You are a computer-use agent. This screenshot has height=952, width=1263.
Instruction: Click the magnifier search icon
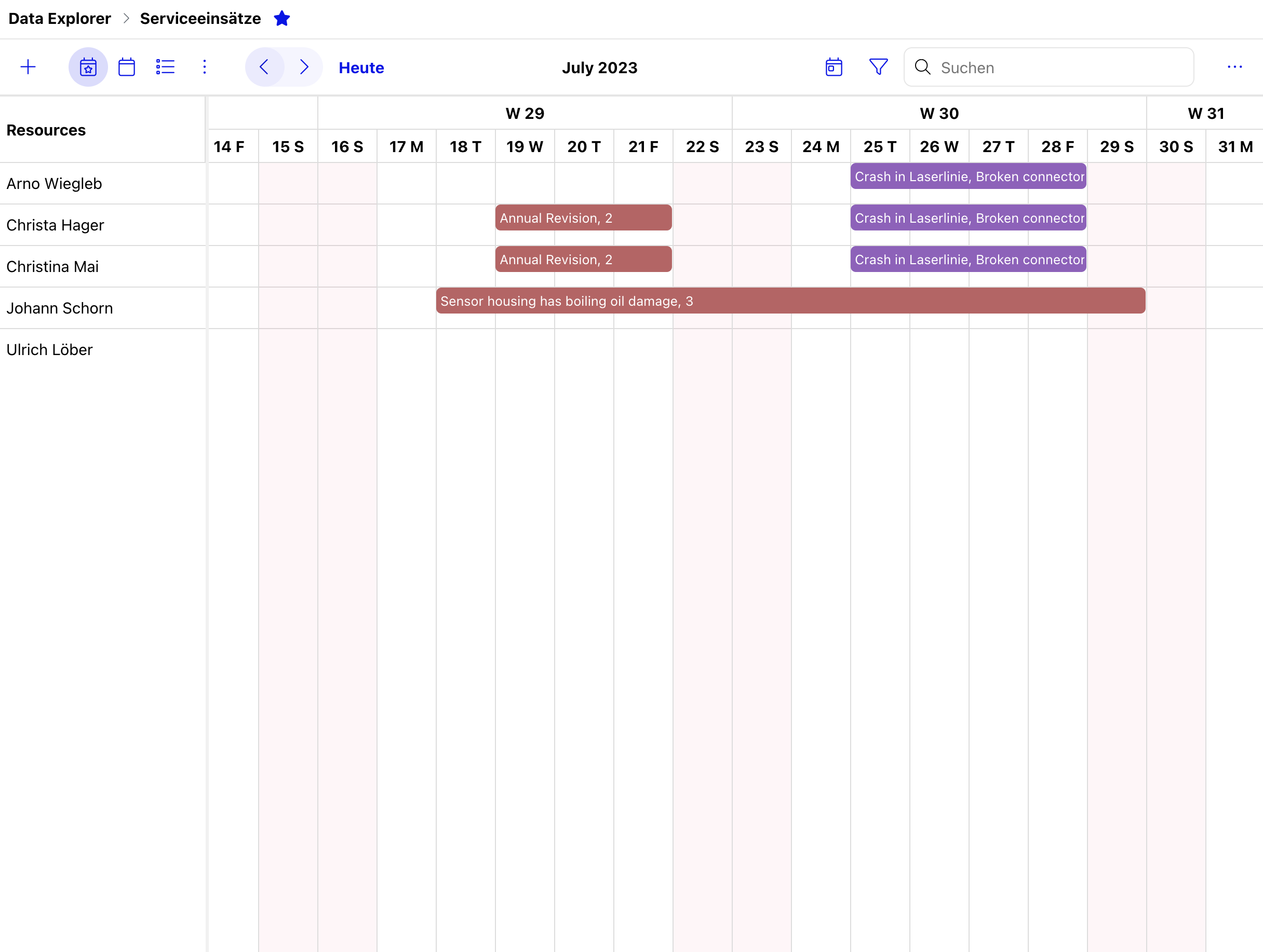[922, 67]
